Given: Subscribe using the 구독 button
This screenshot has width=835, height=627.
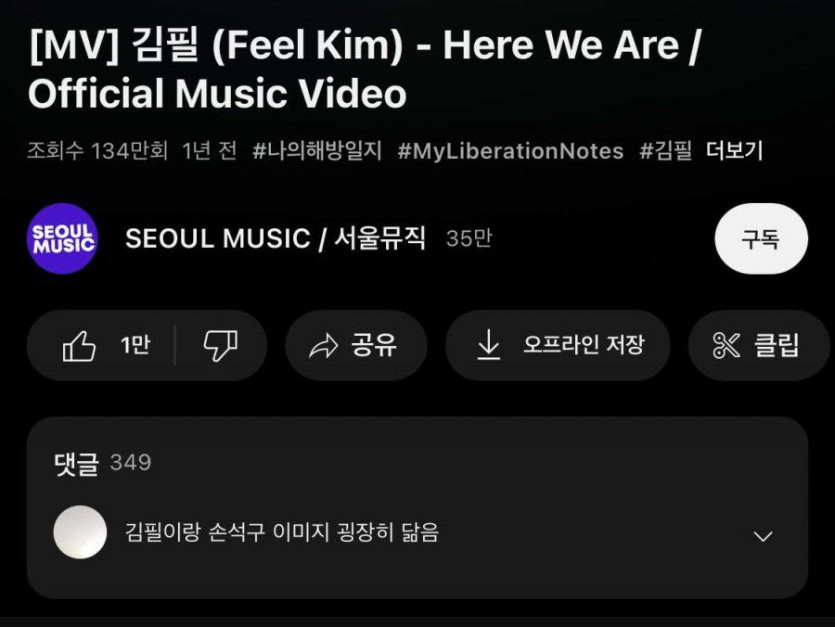Looking at the screenshot, I should [x=761, y=239].
